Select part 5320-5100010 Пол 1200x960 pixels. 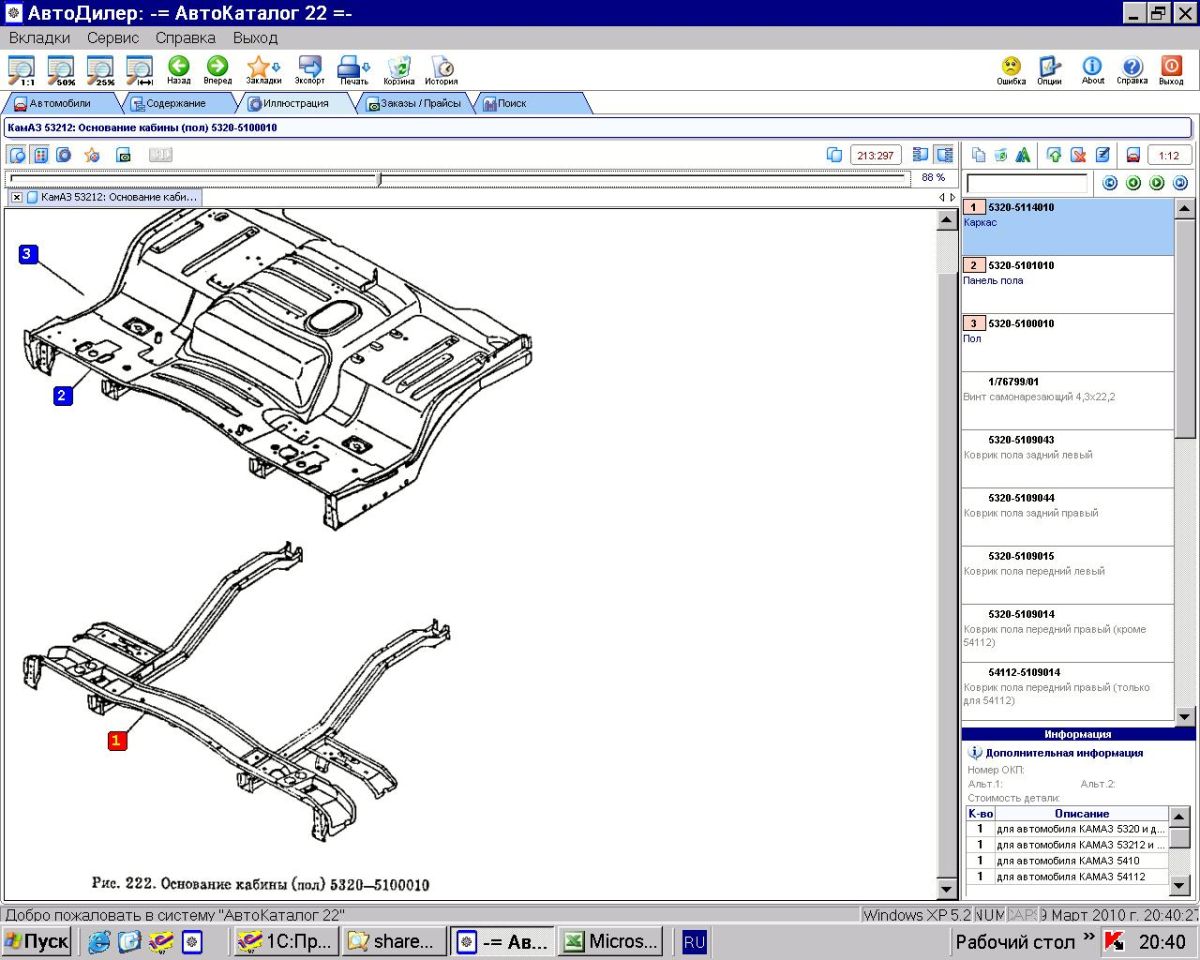pyautogui.click(x=1067, y=343)
